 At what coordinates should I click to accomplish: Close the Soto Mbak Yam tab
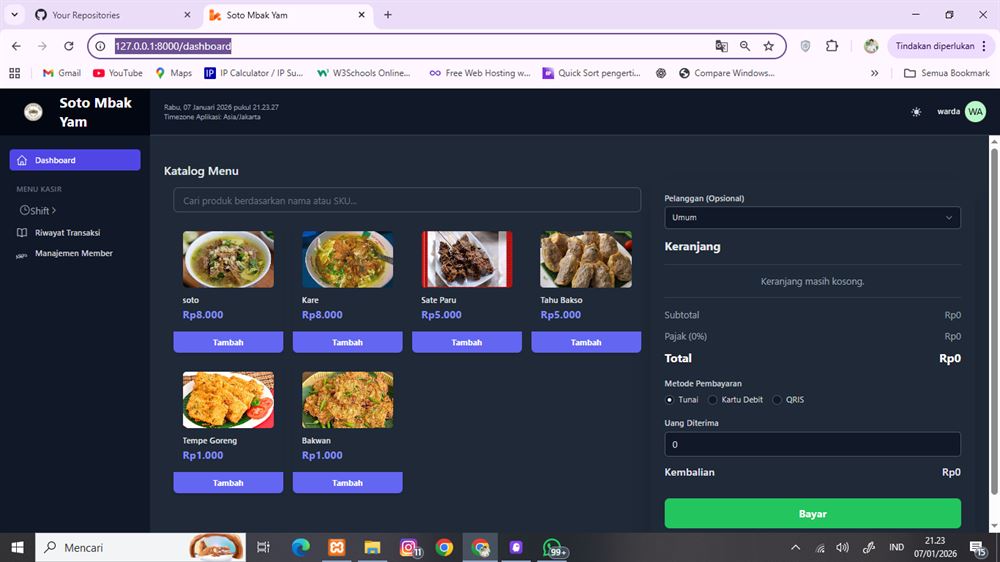(x=362, y=15)
